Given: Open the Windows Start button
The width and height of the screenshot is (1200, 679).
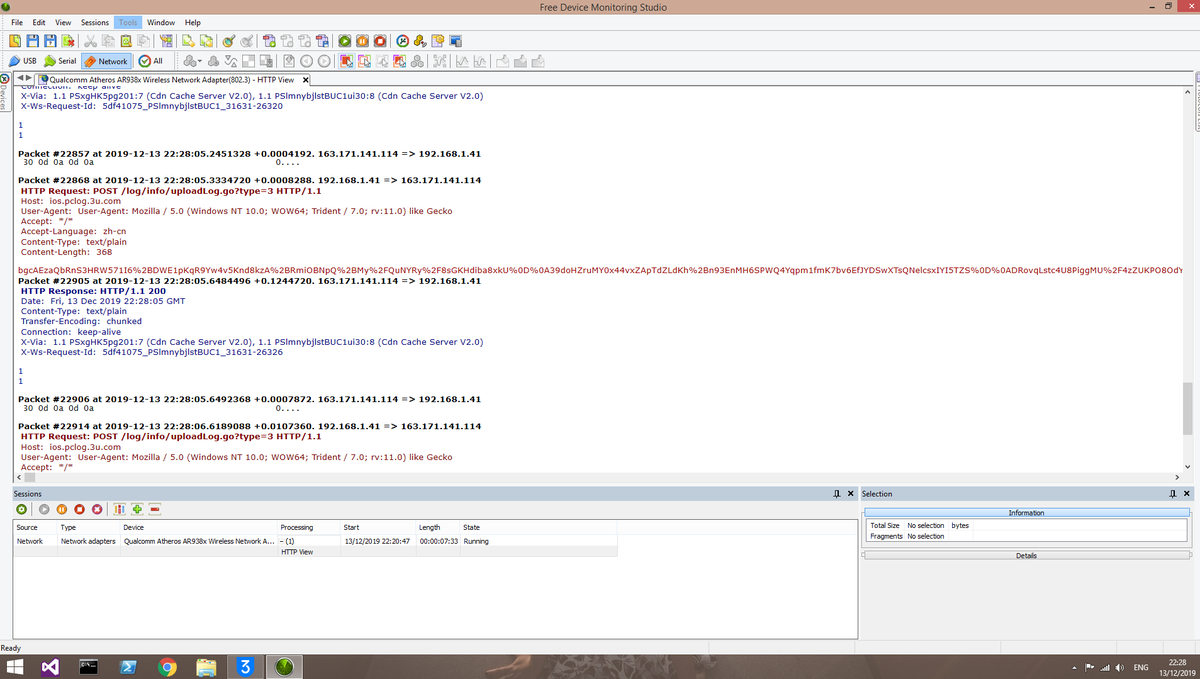Looking at the screenshot, I should click(x=17, y=667).
